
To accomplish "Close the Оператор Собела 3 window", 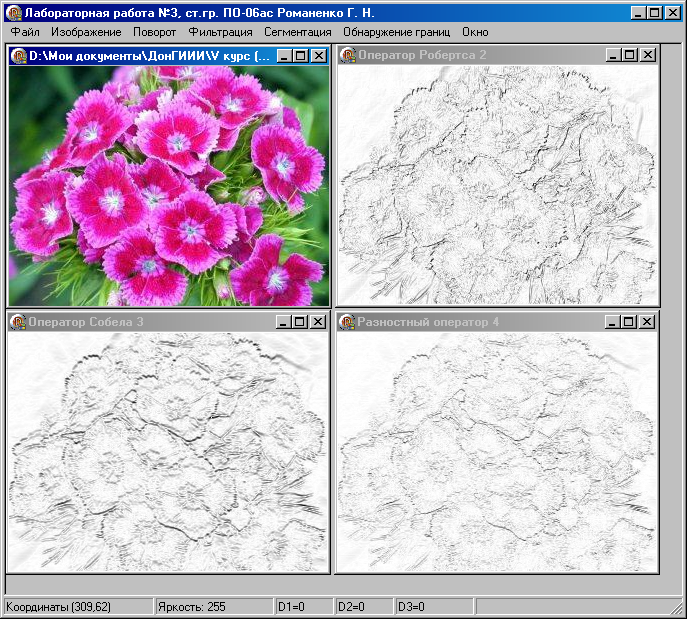I will tap(318, 322).
